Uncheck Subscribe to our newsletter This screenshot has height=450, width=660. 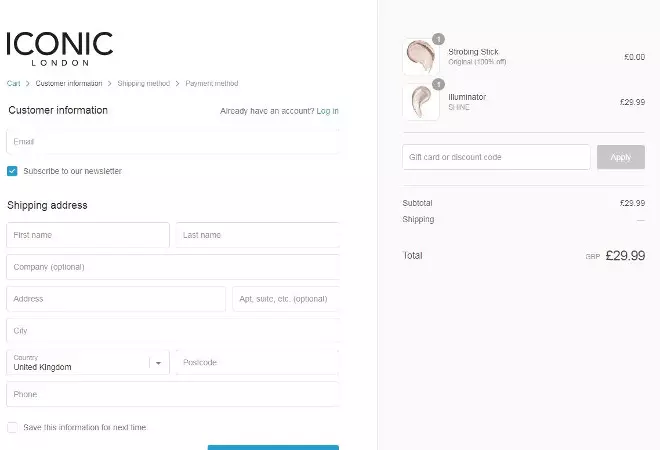pos(12,171)
